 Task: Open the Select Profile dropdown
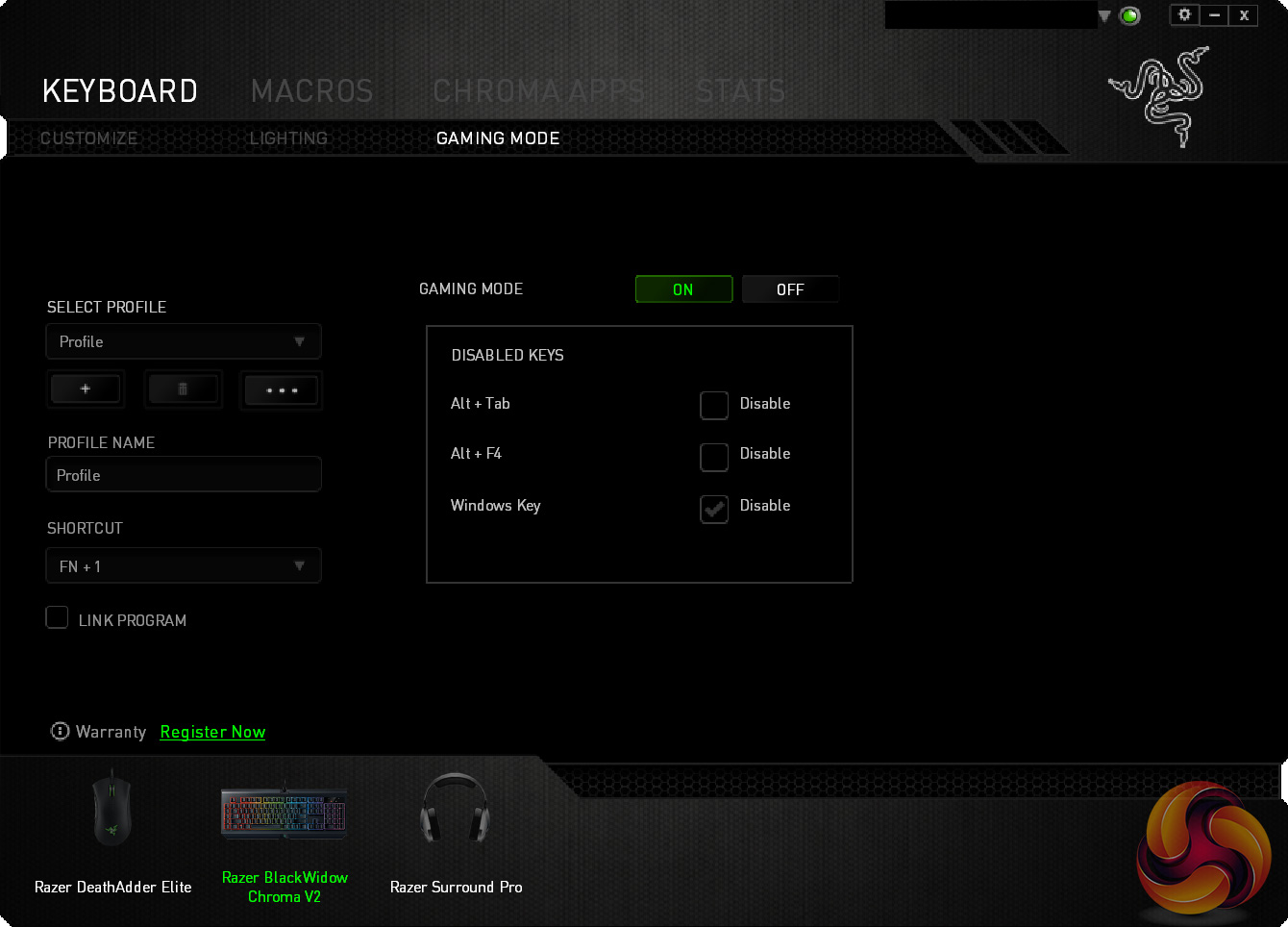coord(184,341)
